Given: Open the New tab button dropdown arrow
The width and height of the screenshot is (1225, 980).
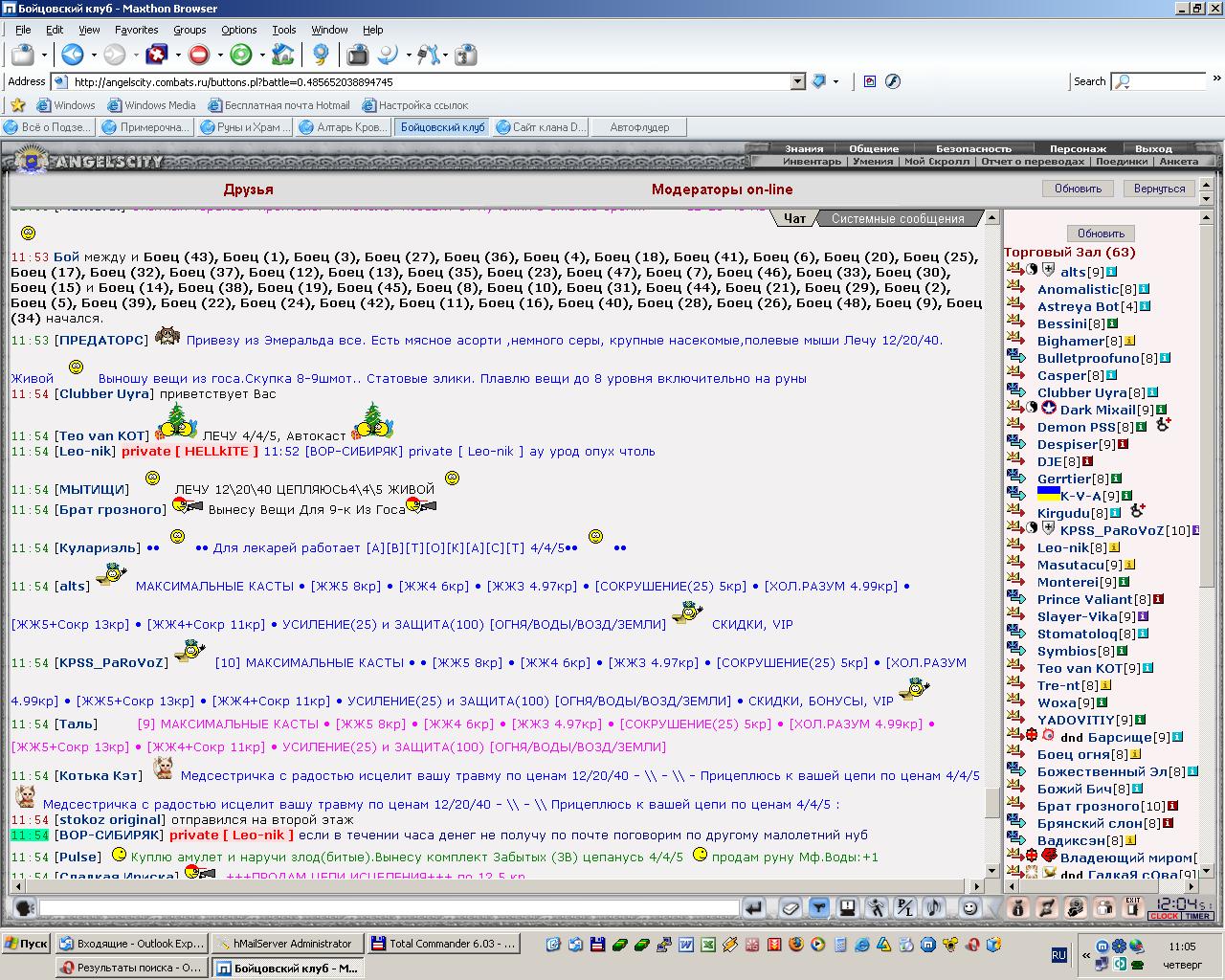Looking at the screenshot, I should click(44, 56).
